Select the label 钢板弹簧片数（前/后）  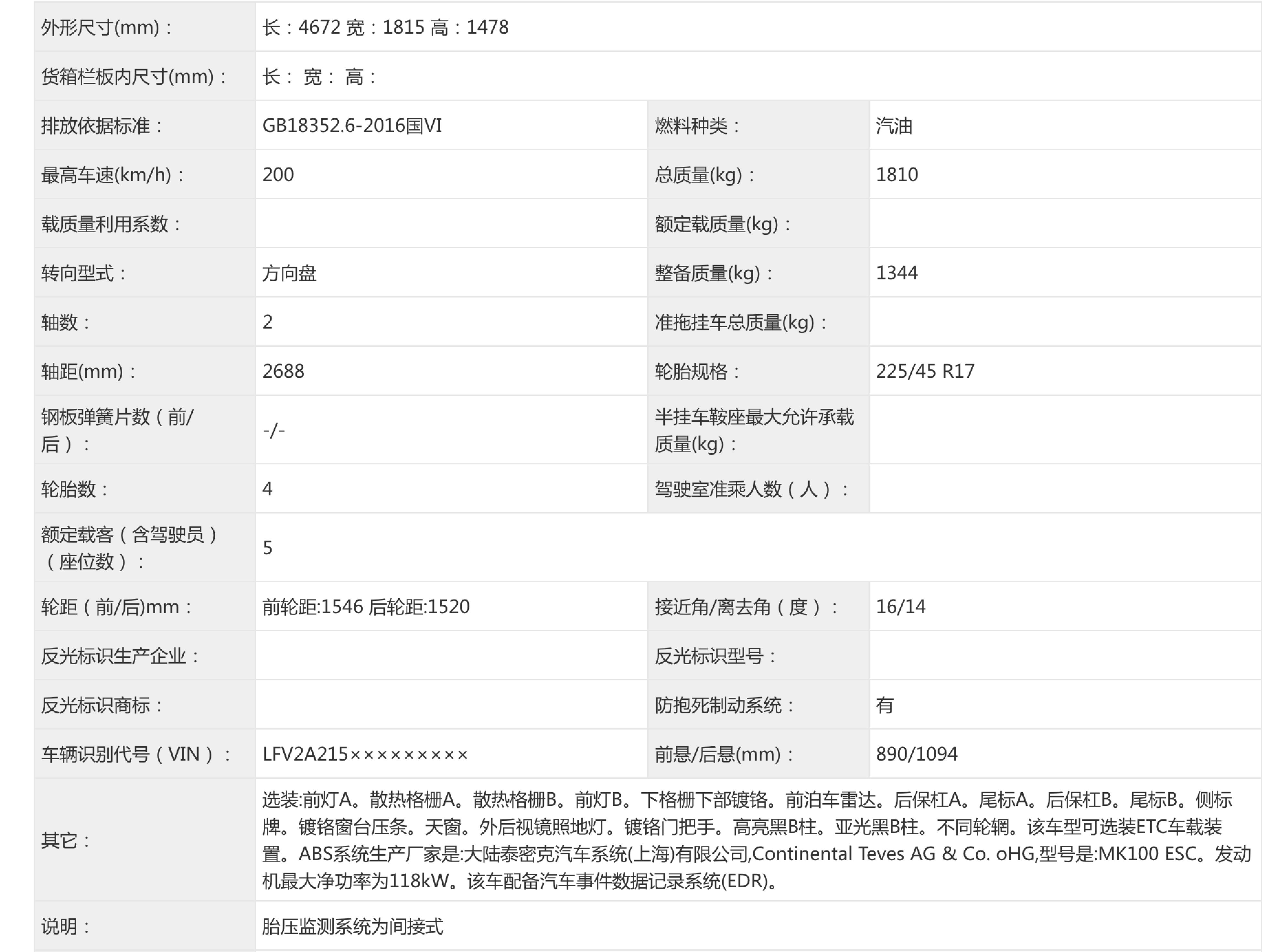click(118, 430)
